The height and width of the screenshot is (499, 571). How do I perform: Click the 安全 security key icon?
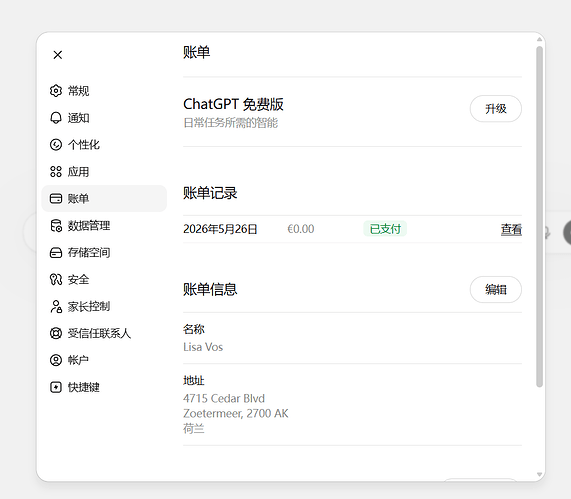56,279
